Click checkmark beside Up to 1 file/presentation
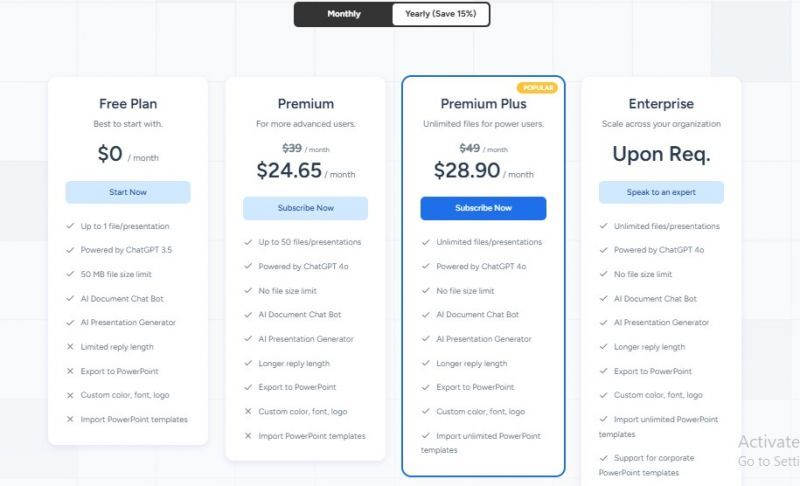 (x=70, y=226)
